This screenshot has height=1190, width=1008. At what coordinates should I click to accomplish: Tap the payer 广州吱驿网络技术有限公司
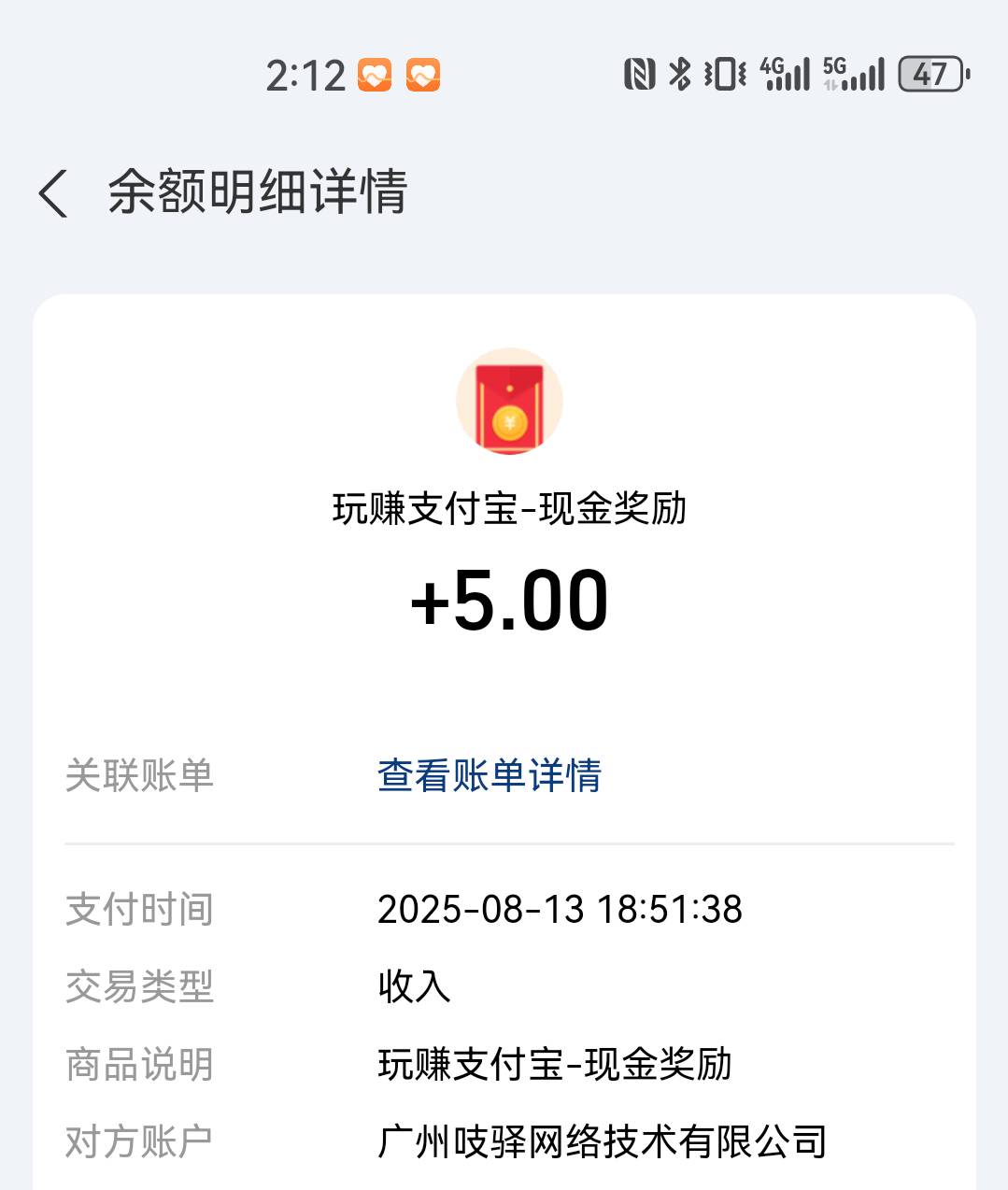coord(603,1141)
